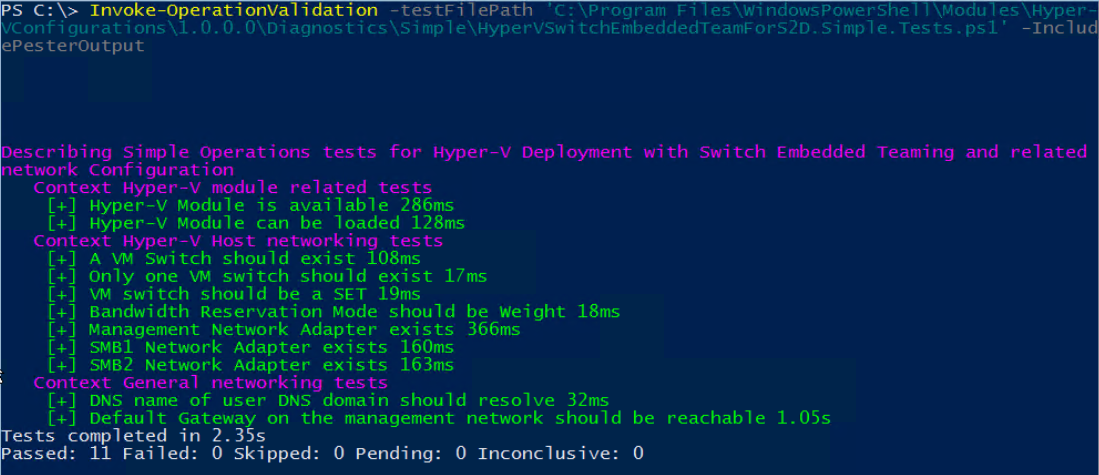Click 'Context General networking tests' line
This screenshot has width=1099, height=475.
(x=210, y=382)
